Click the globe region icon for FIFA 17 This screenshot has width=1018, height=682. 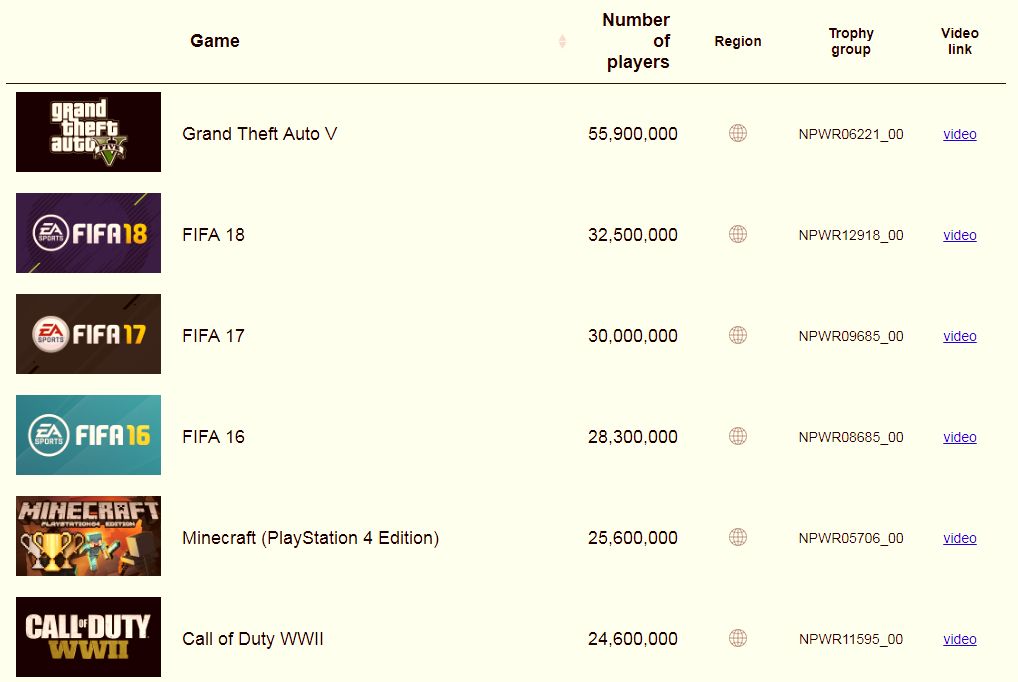pyautogui.click(x=738, y=335)
